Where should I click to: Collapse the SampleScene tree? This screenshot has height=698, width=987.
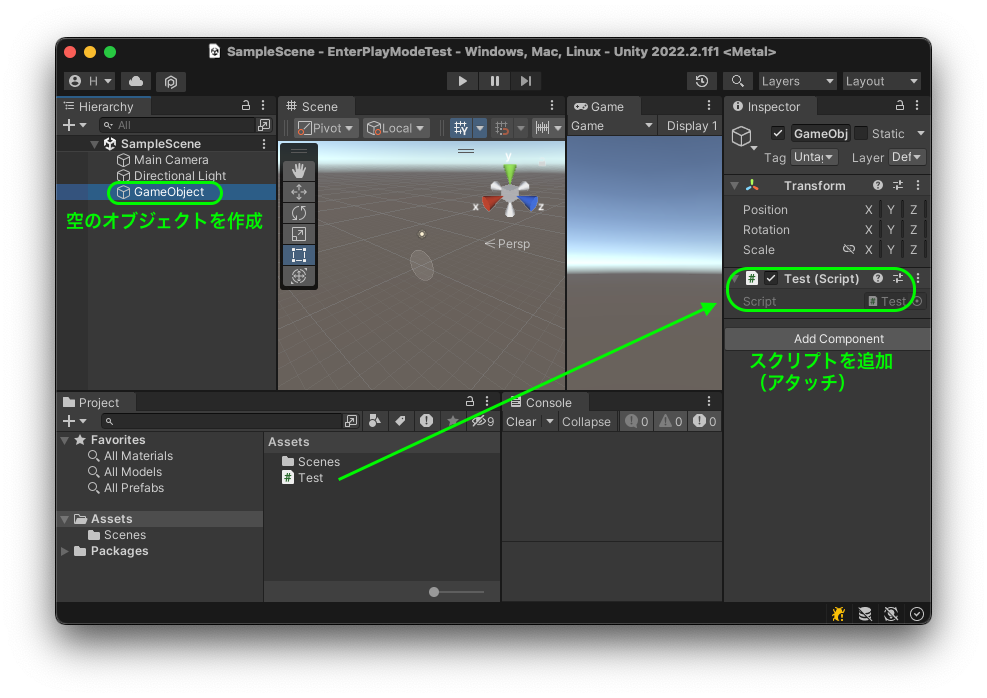94,144
